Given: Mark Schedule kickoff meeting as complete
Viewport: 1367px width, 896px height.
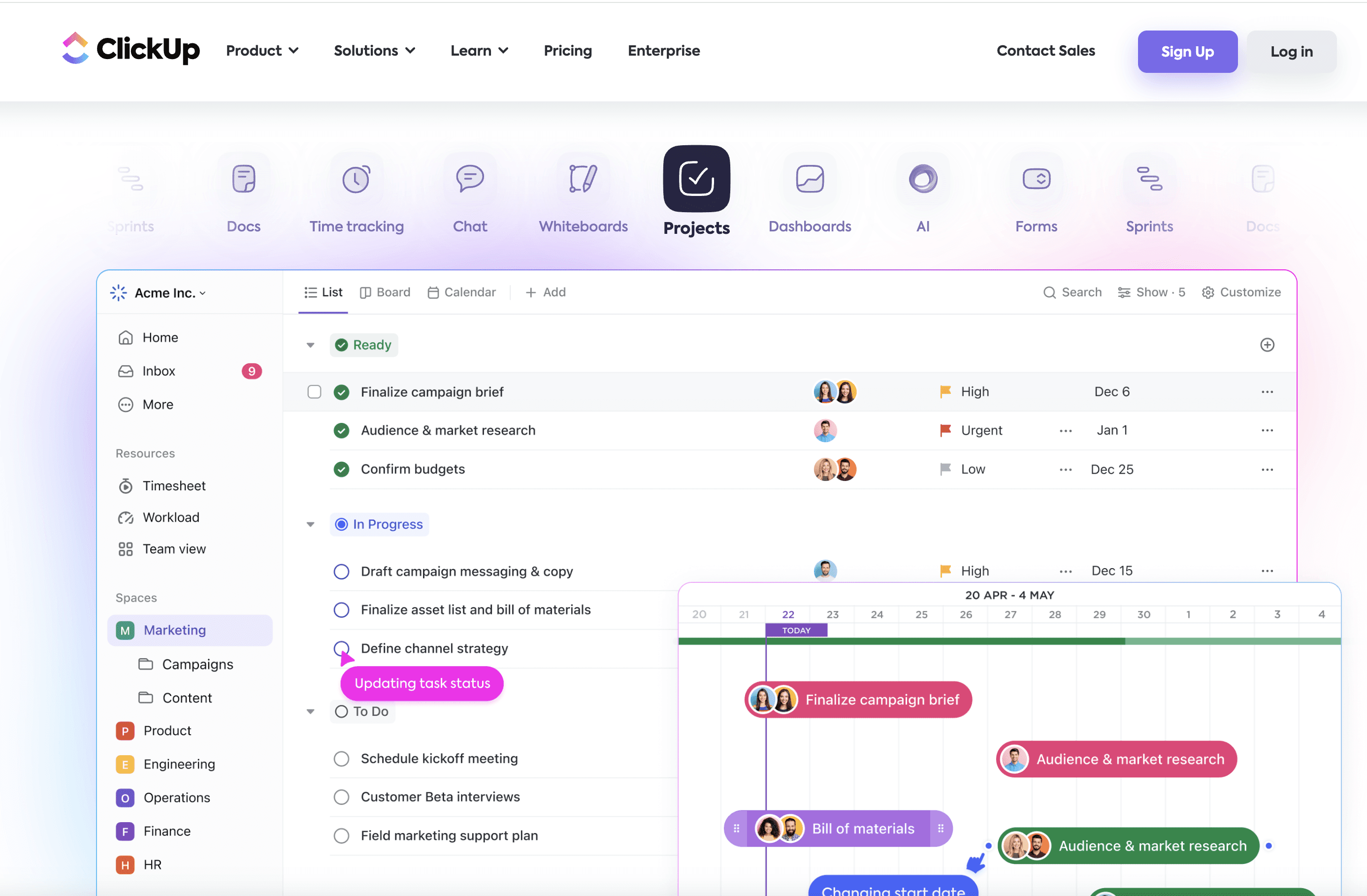Looking at the screenshot, I should pyautogui.click(x=342, y=758).
